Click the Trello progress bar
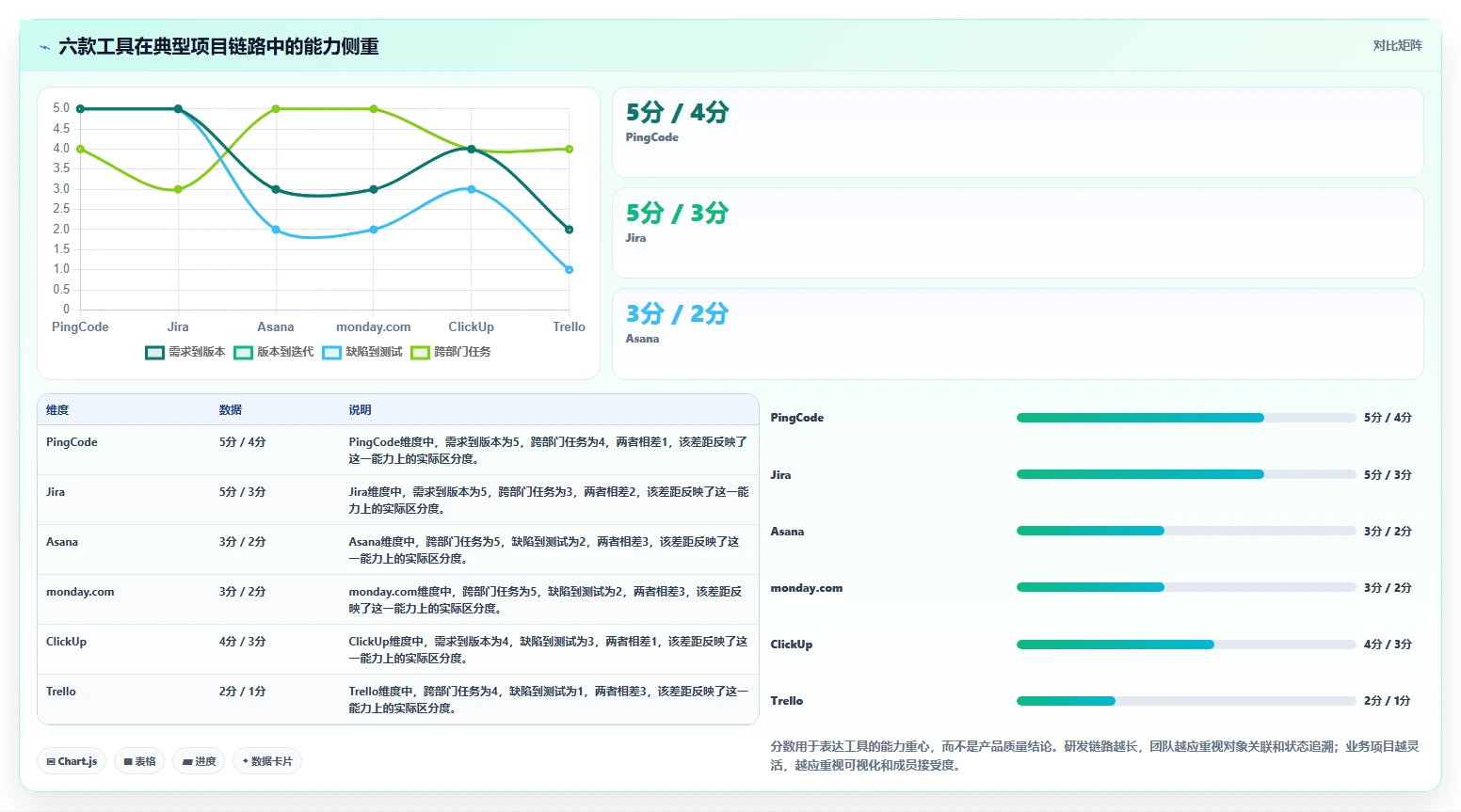 pos(1186,701)
